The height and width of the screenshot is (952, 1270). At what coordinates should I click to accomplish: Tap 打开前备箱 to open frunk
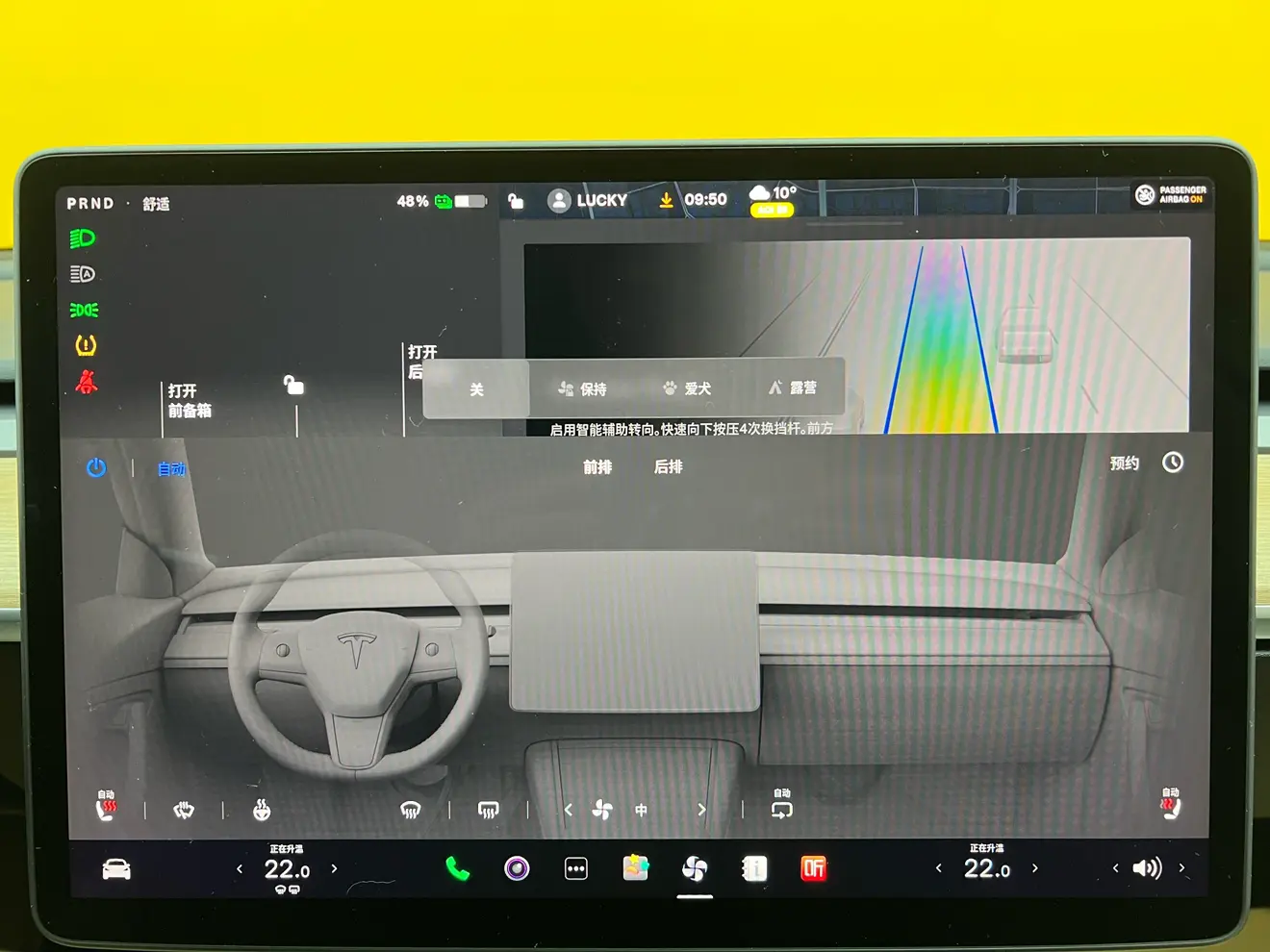(190, 401)
